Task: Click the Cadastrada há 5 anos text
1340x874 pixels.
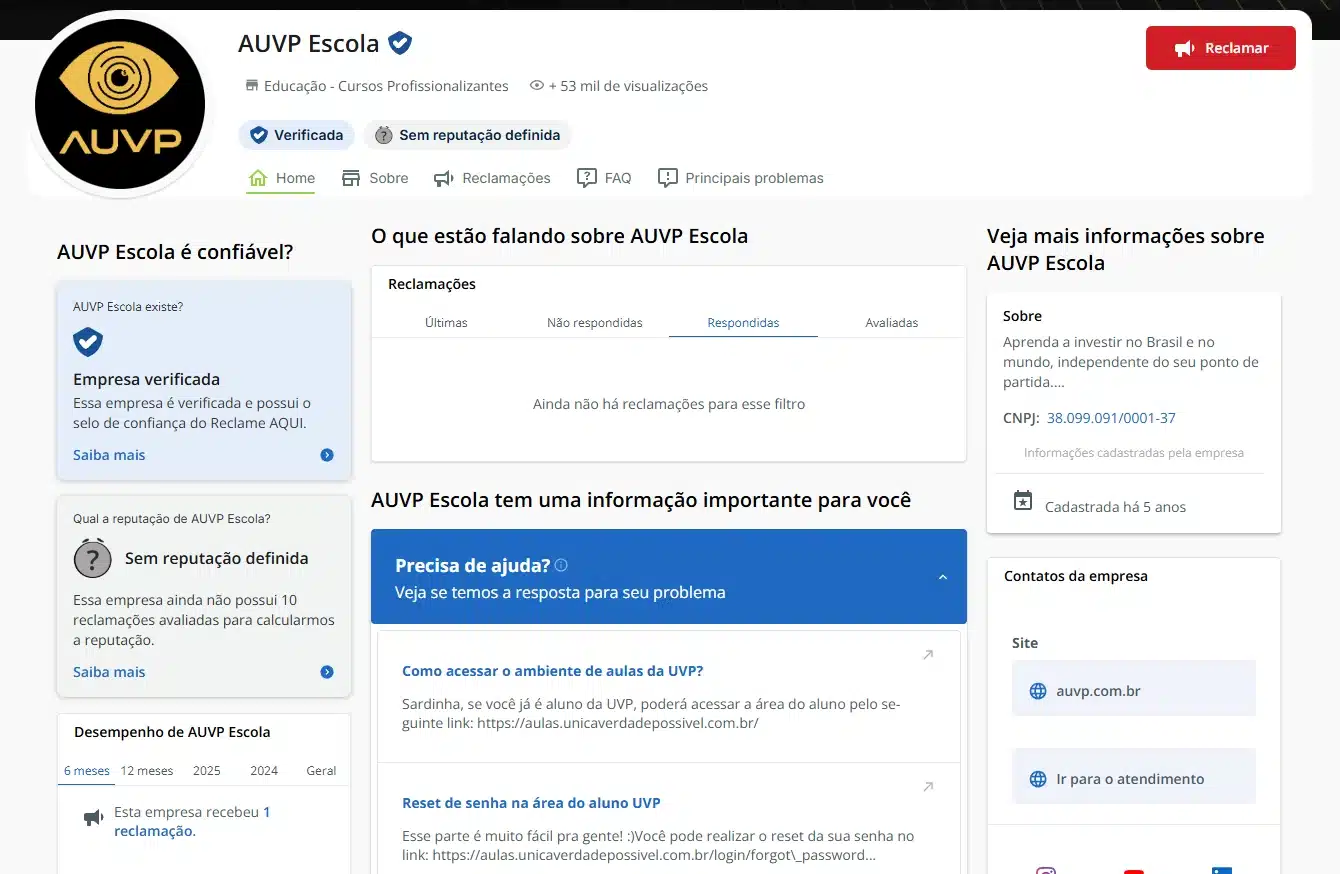Action: 1115,507
